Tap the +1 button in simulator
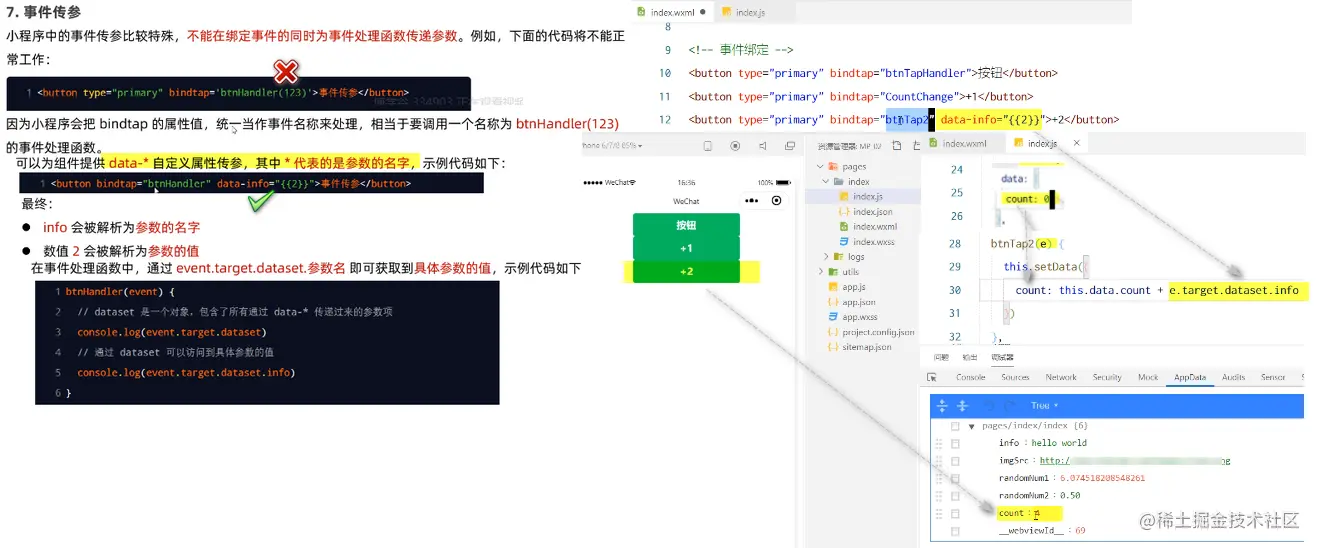This screenshot has width=1317, height=548. (x=686, y=248)
